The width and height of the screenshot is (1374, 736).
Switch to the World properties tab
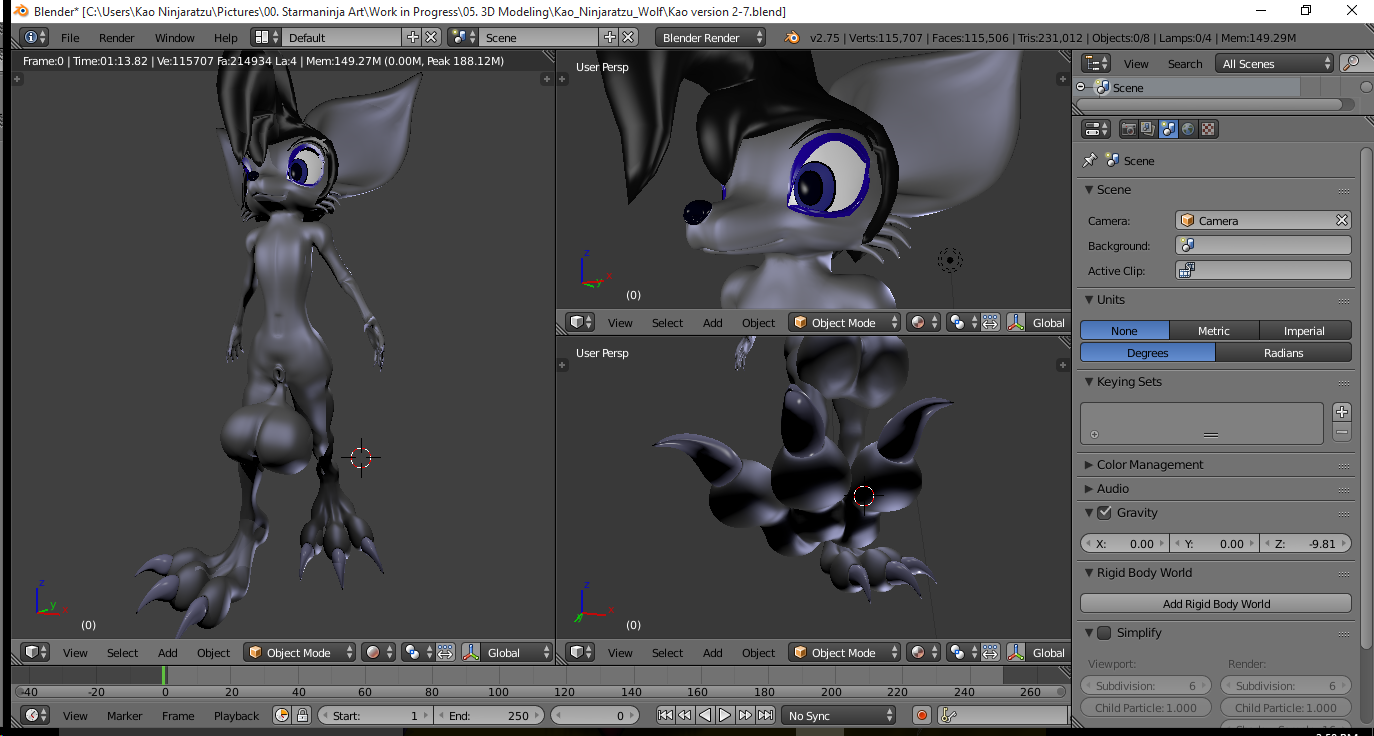[x=1188, y=129]
